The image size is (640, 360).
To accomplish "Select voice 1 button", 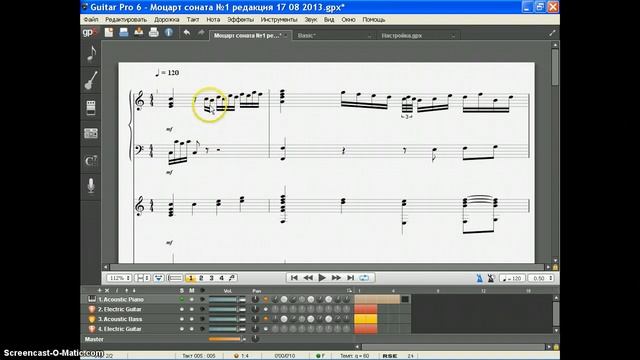I will [190, 278].
